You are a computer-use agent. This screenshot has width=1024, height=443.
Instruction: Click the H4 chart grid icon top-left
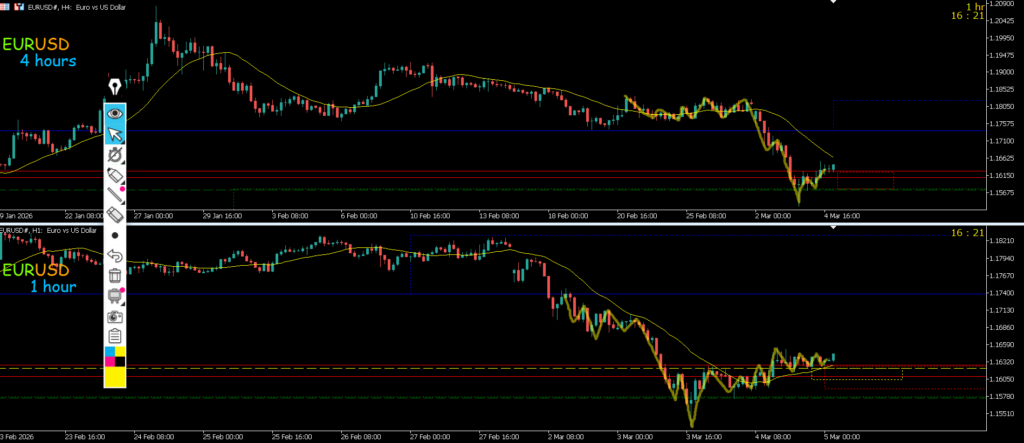[5, 6]
